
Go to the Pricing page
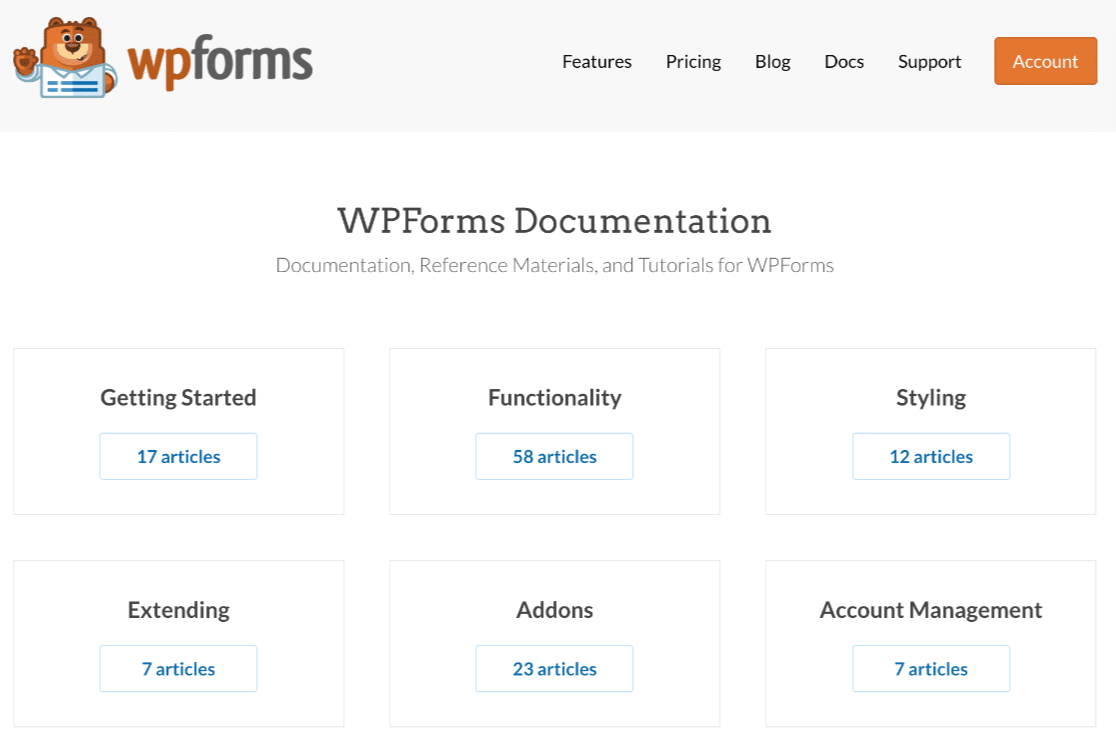[x=693, y=62]
